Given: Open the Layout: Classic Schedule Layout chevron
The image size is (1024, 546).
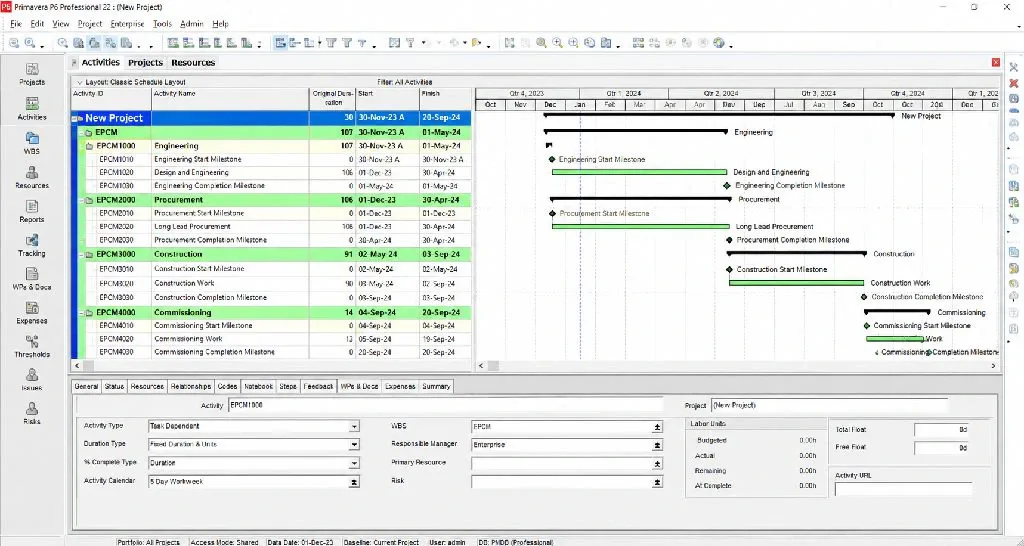Looking at the screenshot, I should 80,82.
